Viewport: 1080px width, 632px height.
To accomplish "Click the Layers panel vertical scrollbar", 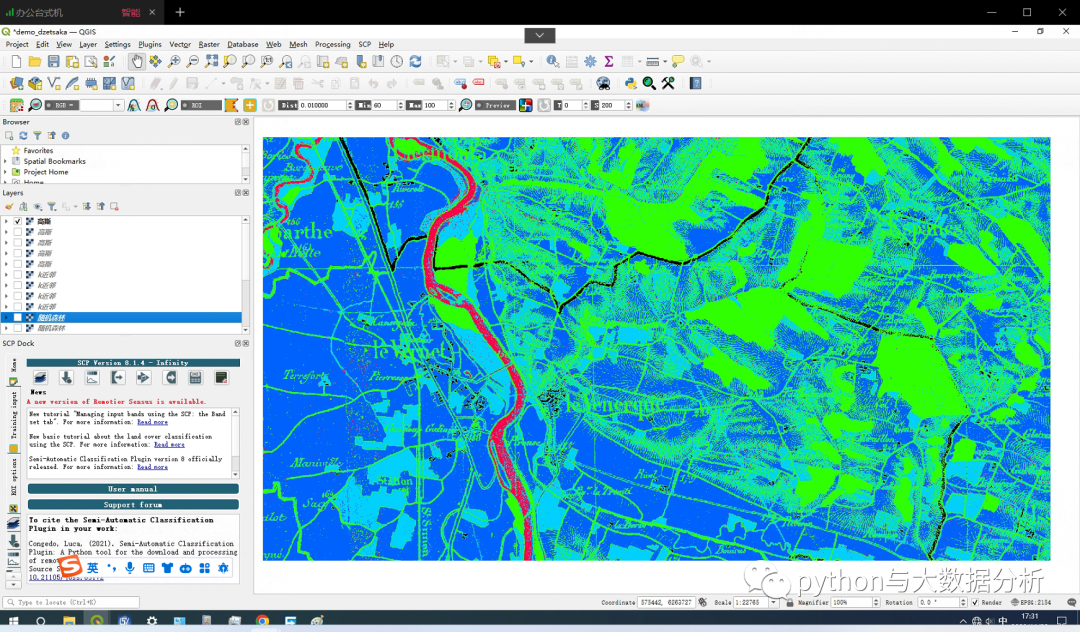I will coord(246,275).
